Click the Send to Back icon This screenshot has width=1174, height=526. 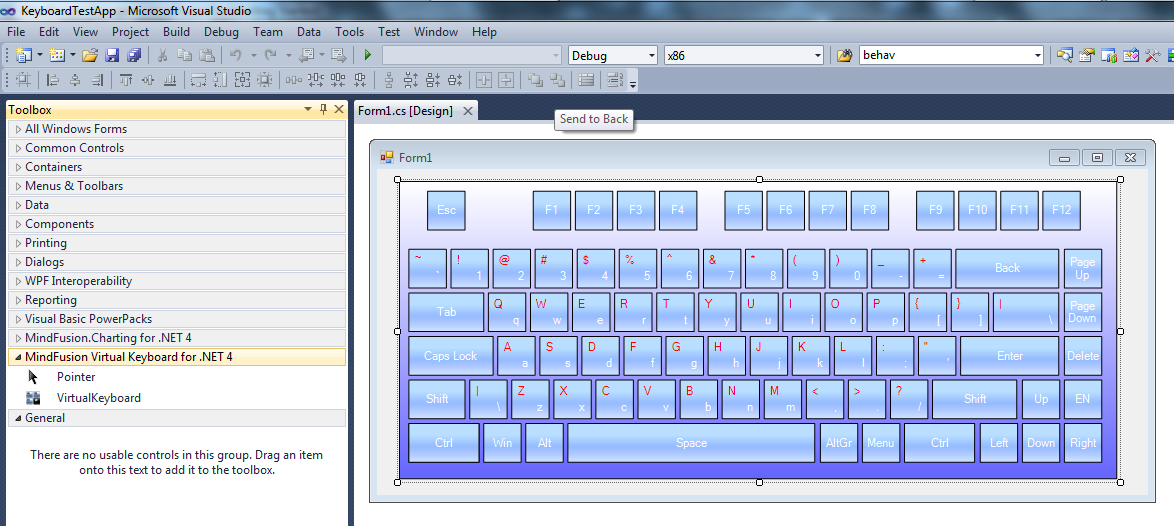click(x=558, y=79)
